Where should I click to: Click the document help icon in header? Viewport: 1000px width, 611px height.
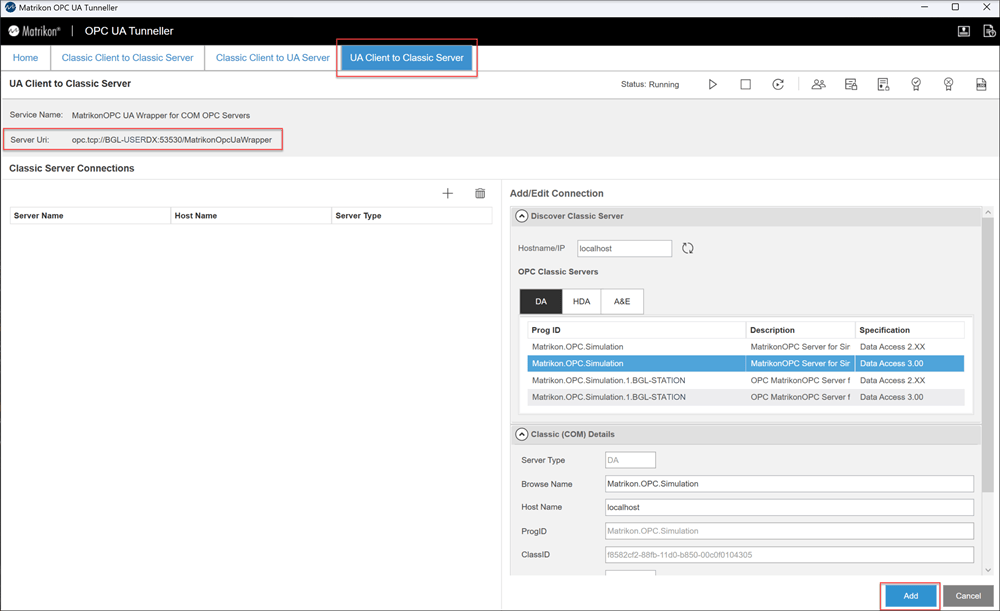click(x=989, y=31)
